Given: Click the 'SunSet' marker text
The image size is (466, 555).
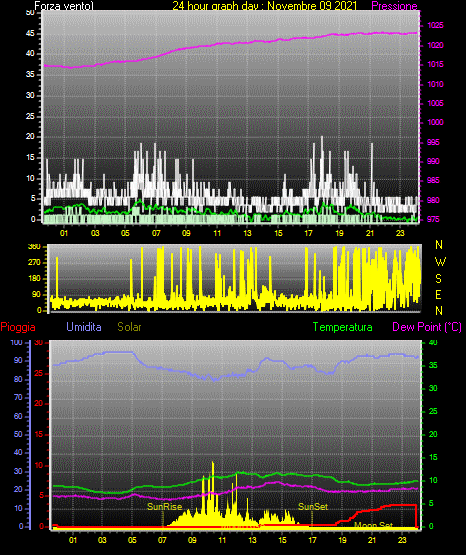Looking at the screenshot, I should click(313, 507).
